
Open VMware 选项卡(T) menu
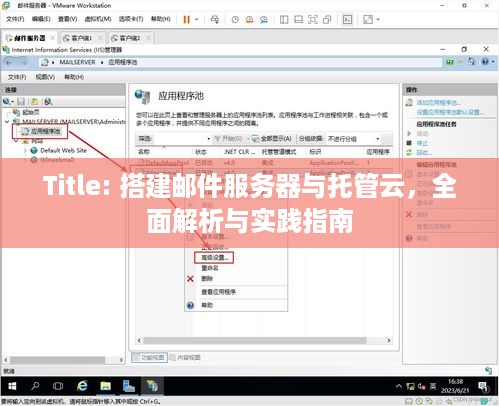point(131,19)
